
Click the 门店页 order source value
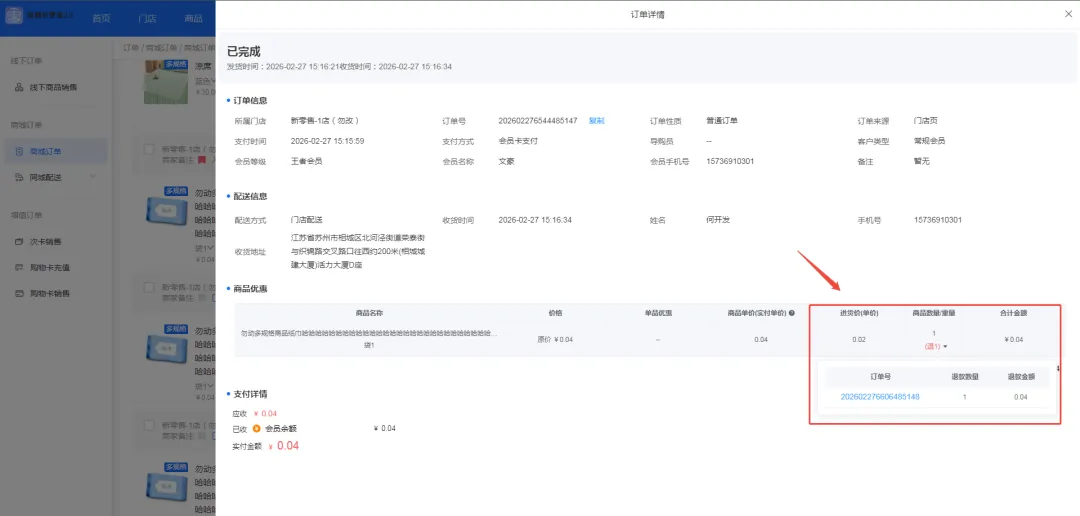pos(926,121)
